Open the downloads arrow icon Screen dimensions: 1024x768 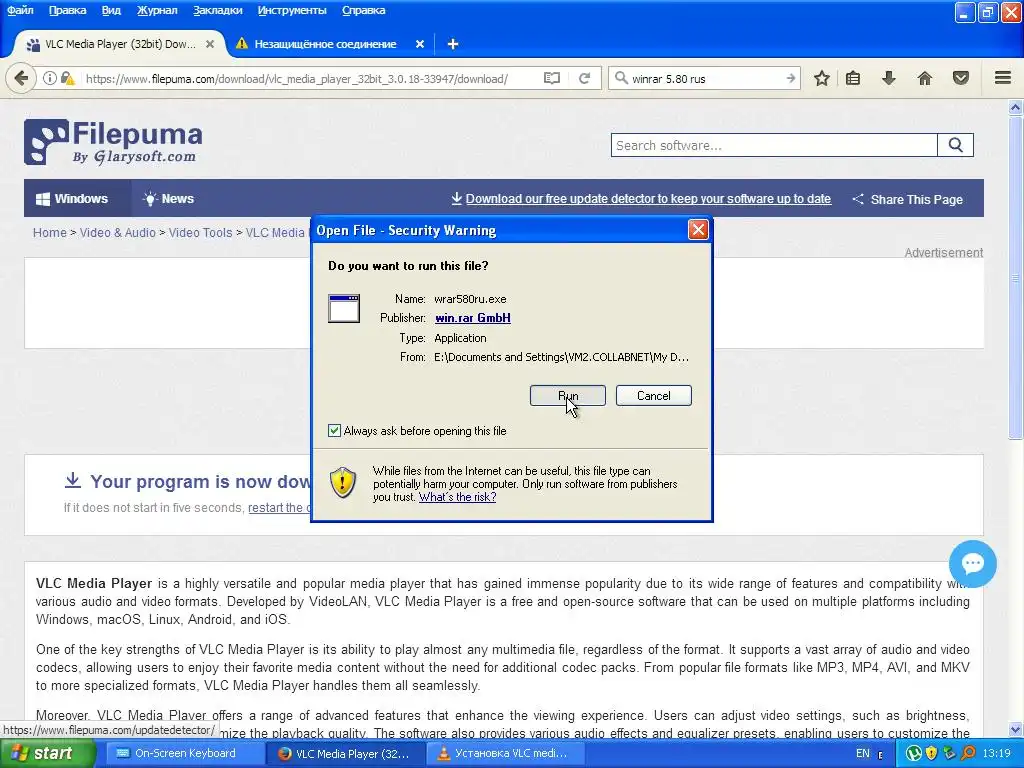point(889,79)
